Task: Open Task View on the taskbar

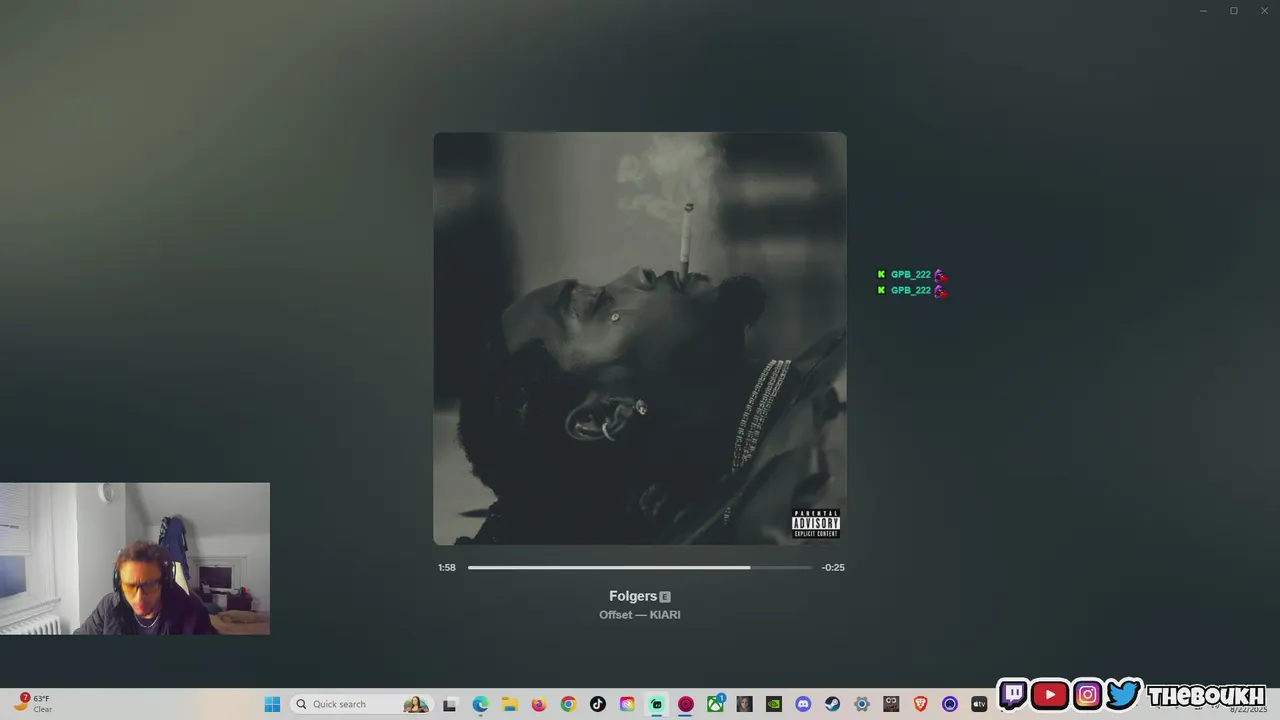Action: click(450, 704)
